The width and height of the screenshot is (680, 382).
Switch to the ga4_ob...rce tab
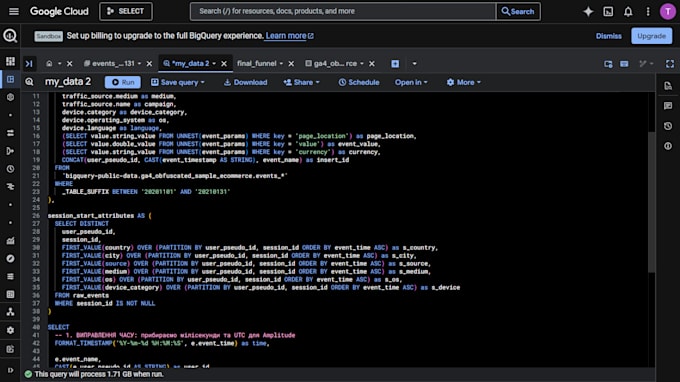click(x=331, y=64)
